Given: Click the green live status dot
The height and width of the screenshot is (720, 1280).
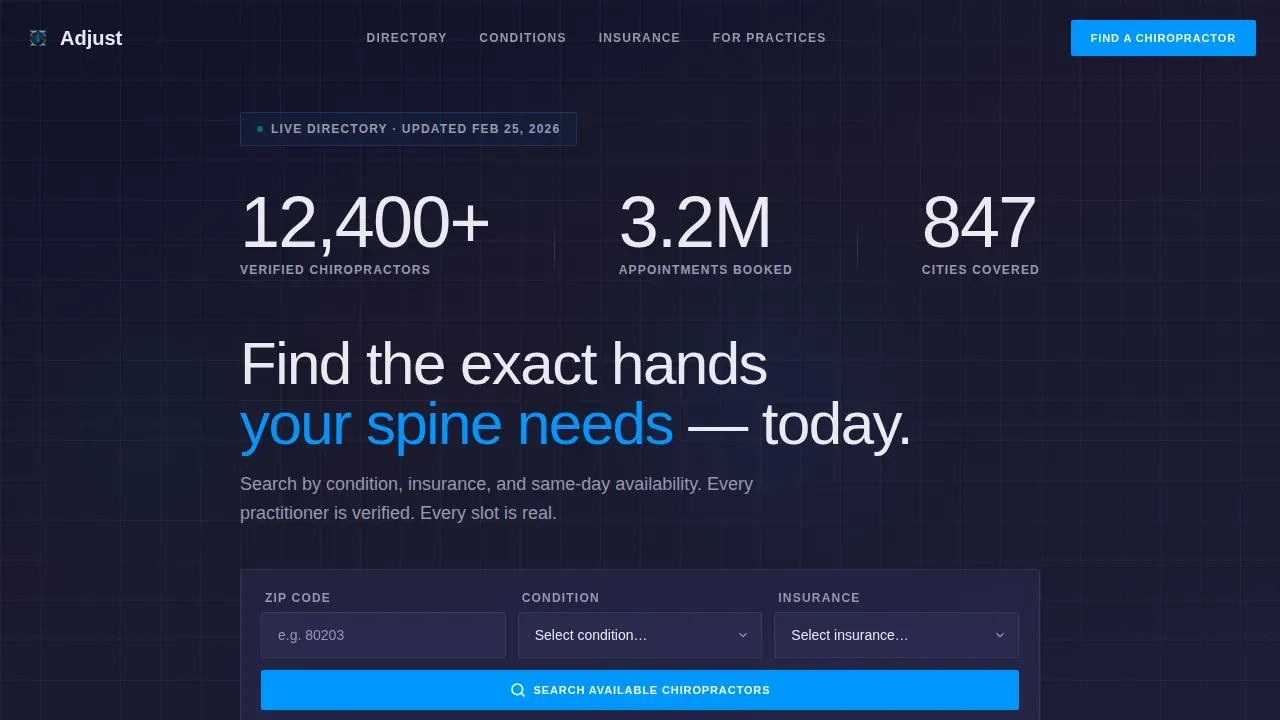Looking at the screenshot, I should (x=260, y=129).
